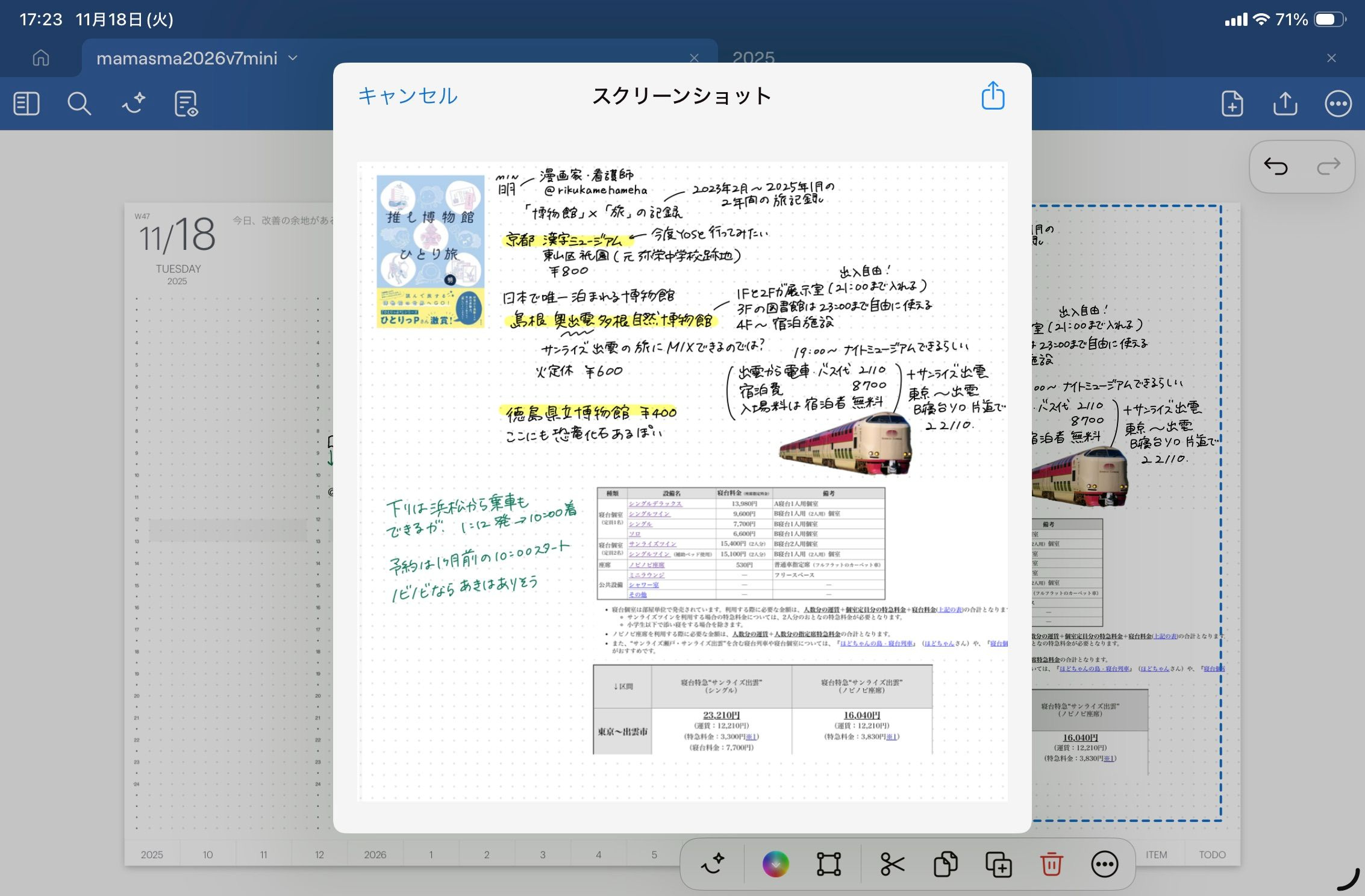
Task: Click the undo arrow
Action: click(x=1275, y=166)
